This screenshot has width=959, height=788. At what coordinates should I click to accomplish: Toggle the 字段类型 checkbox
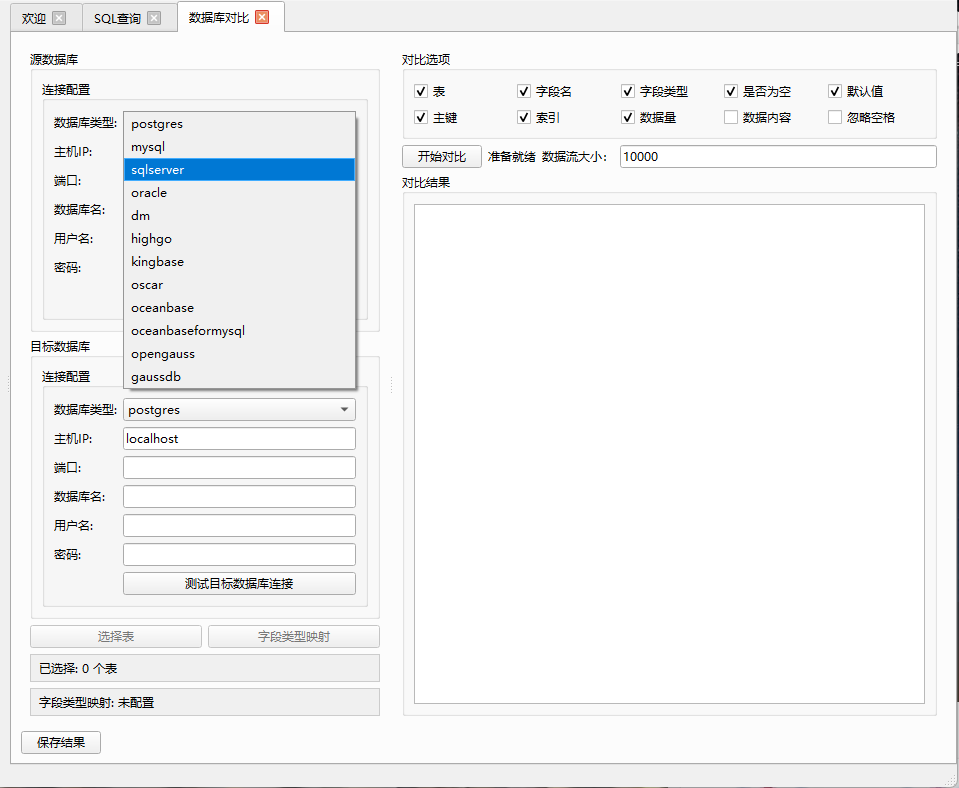point(628,92)
